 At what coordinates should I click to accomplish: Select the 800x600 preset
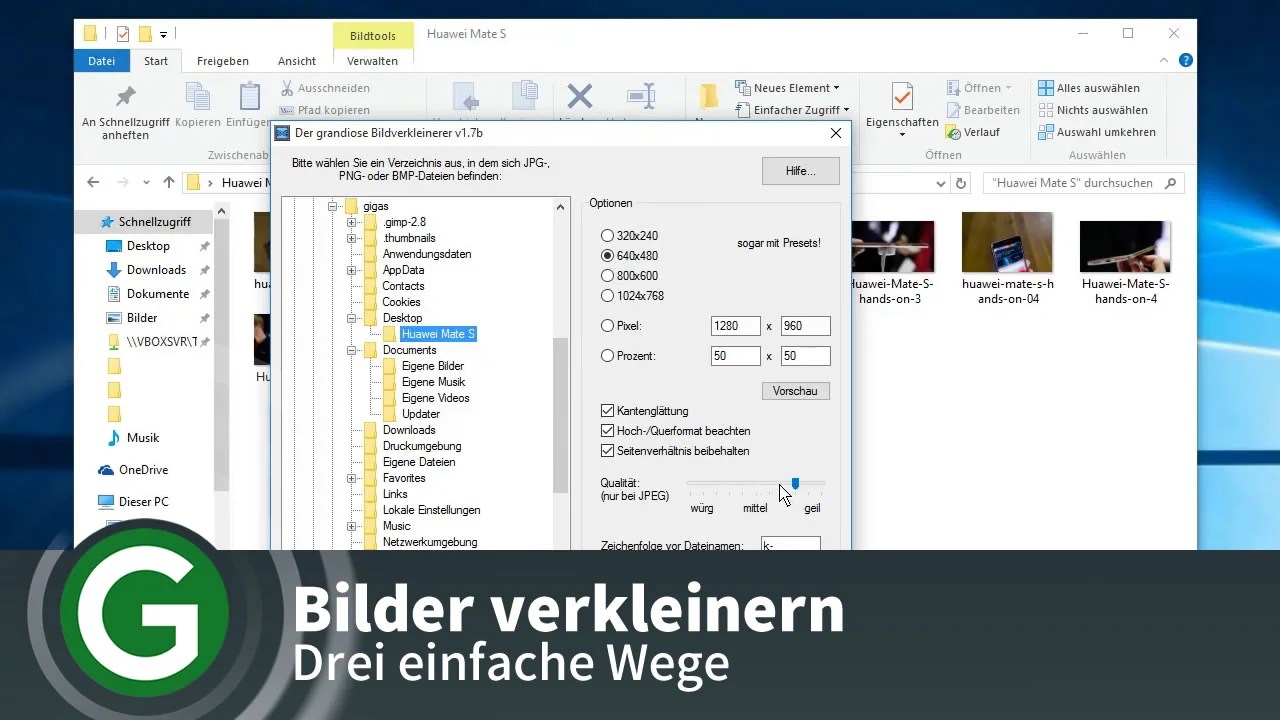click(607, 276)
